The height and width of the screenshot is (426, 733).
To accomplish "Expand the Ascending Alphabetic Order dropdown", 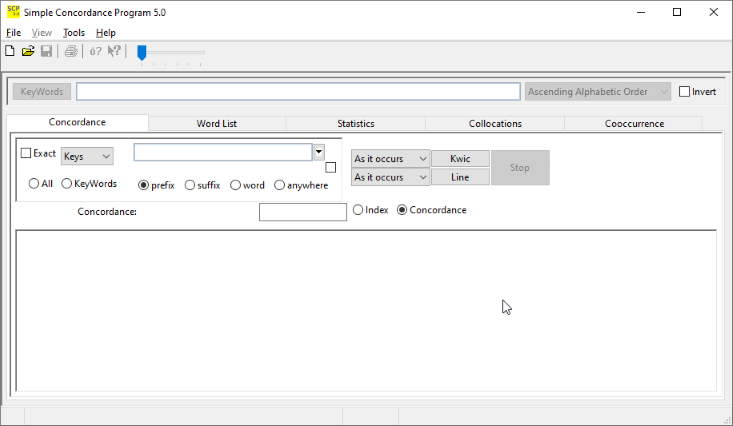I will coord(598,91).
